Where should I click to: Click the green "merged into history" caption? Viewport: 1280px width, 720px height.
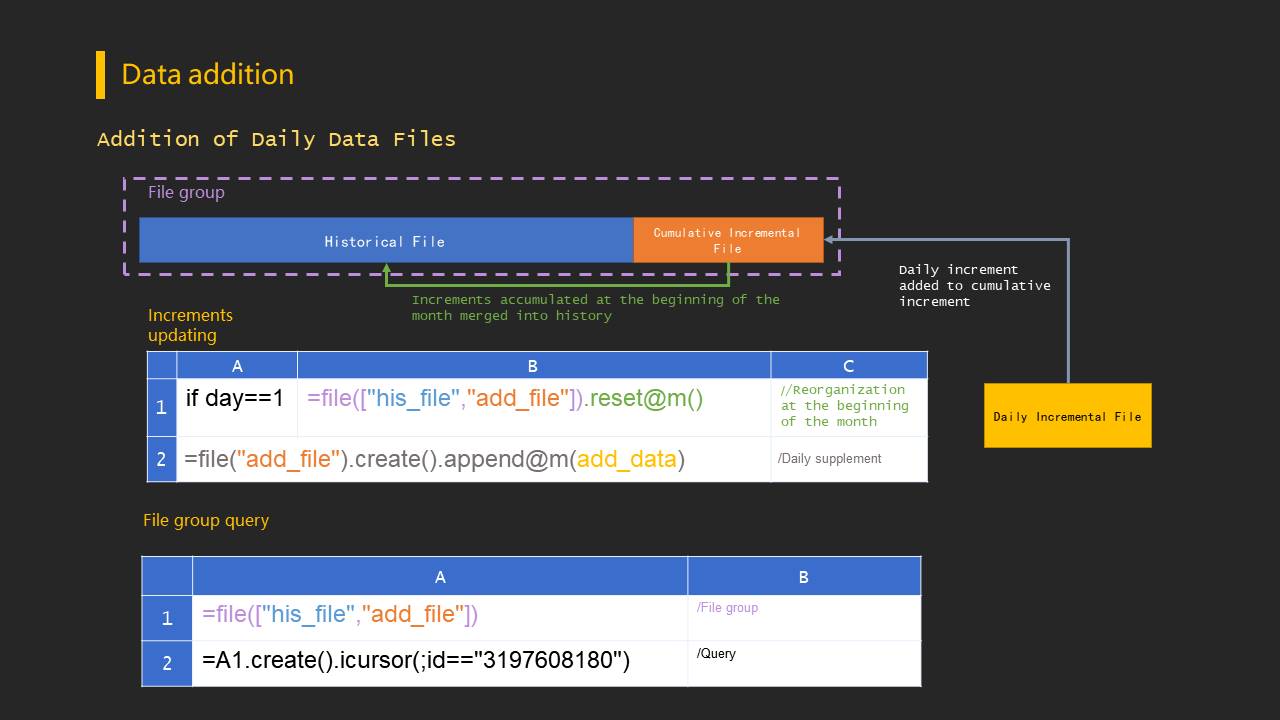[595, 307]
